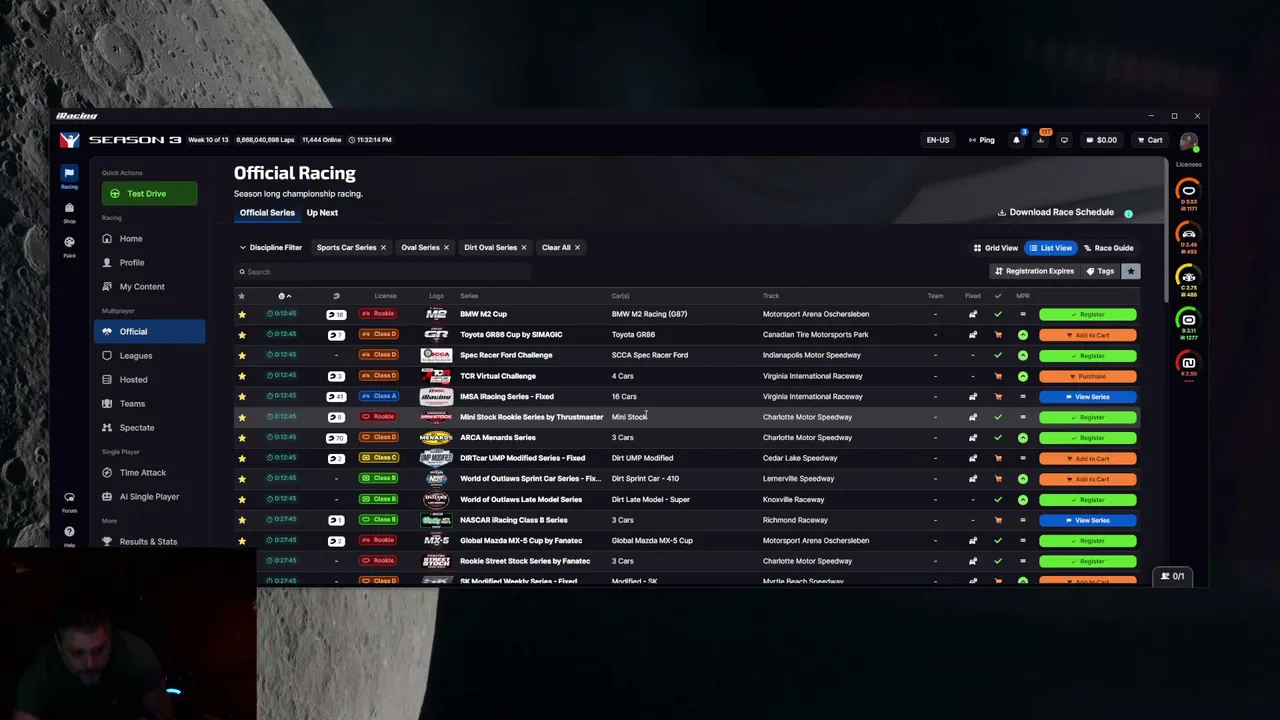The height and width of the screenshot is (720, 1280).
Task: Remove the Sports Car Series filter chip
Action: click(383, 248)
